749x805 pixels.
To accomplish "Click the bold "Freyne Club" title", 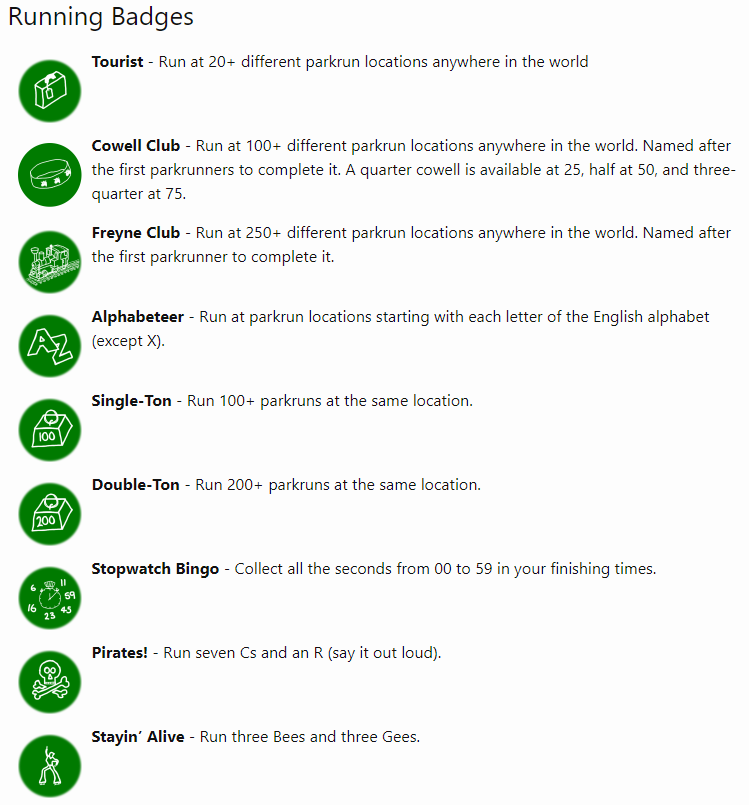I will click(x=136, y=233).
